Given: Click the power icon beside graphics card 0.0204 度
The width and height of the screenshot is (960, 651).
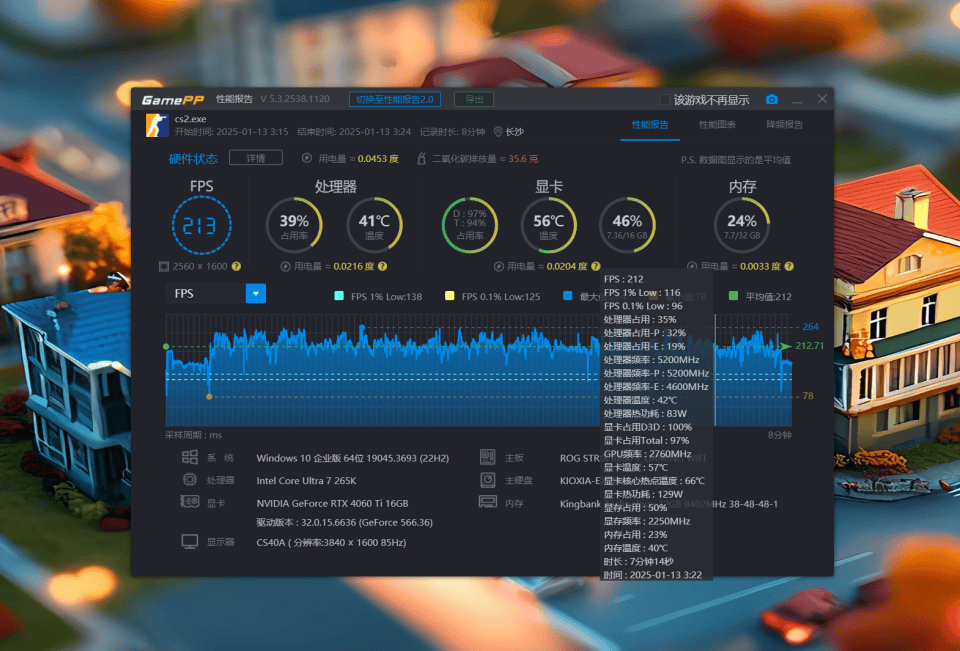Looking at the screenshot, I should click(498, 266).
